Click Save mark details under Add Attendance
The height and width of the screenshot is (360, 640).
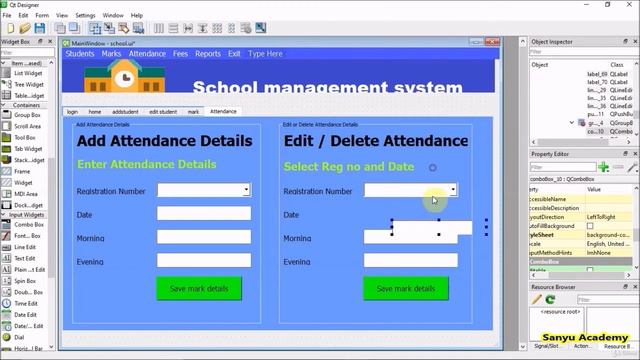(199, 289)
